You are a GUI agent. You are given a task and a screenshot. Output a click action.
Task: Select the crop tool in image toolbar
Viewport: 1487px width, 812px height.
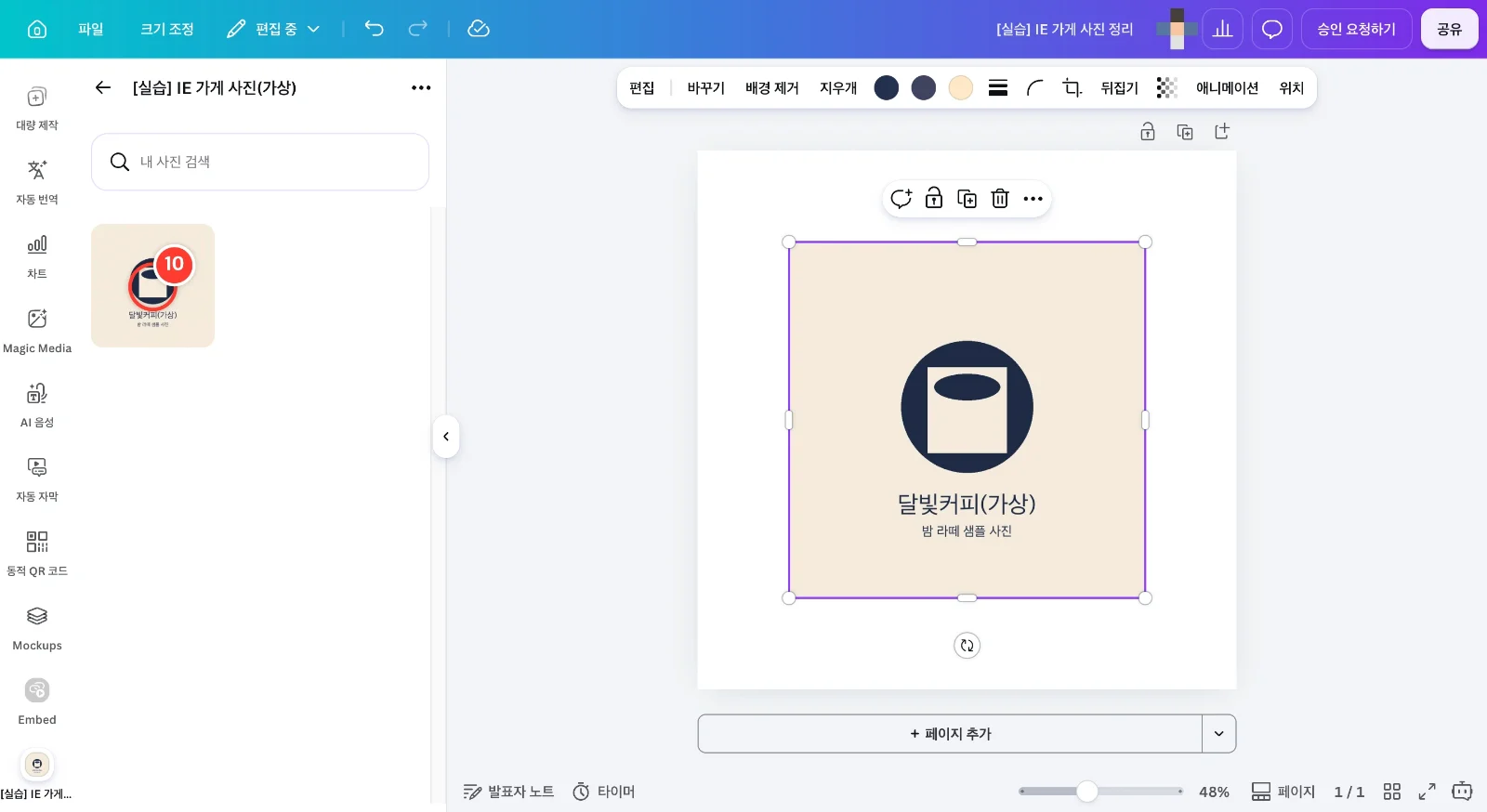pyautogui.click(x=1072, y=87)
